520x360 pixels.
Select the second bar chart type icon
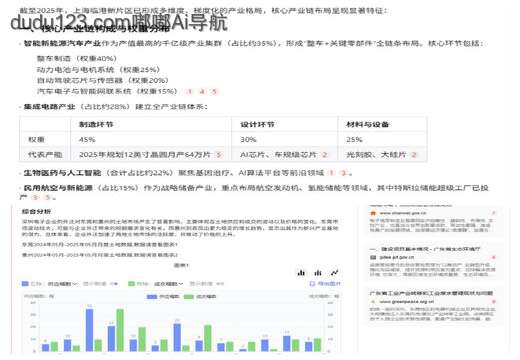(x=318, y=273)
